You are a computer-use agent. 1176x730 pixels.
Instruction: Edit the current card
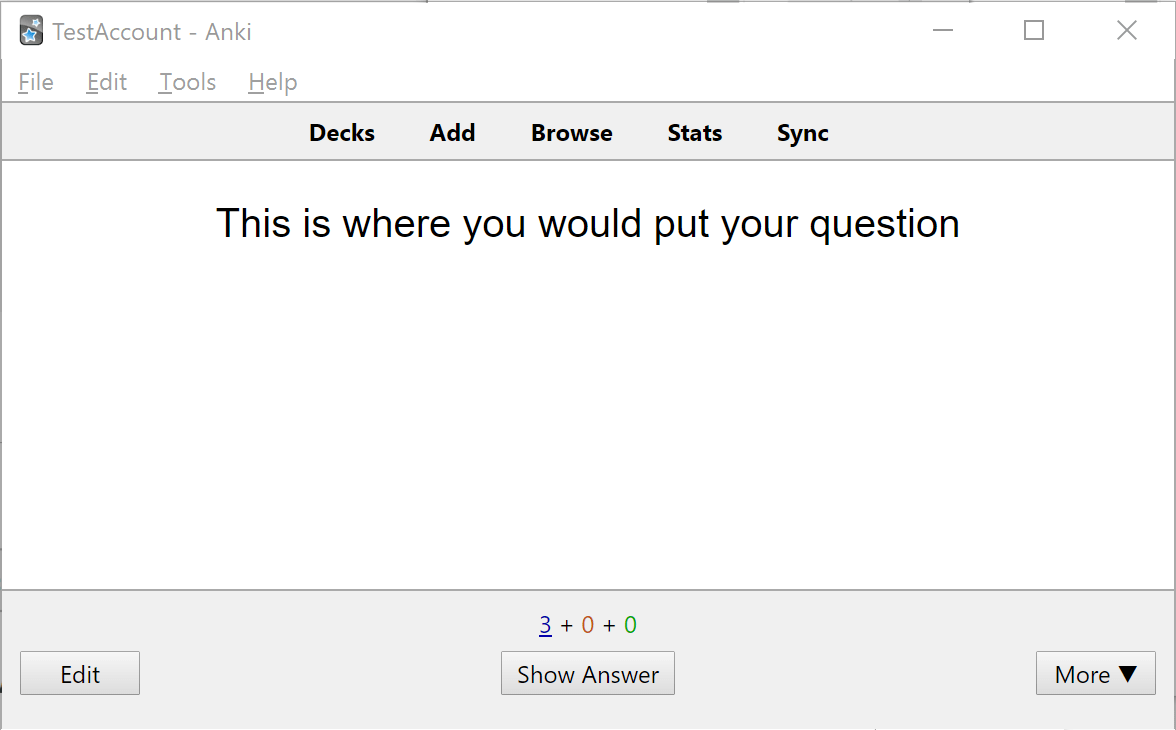click(x=79, y=673)
